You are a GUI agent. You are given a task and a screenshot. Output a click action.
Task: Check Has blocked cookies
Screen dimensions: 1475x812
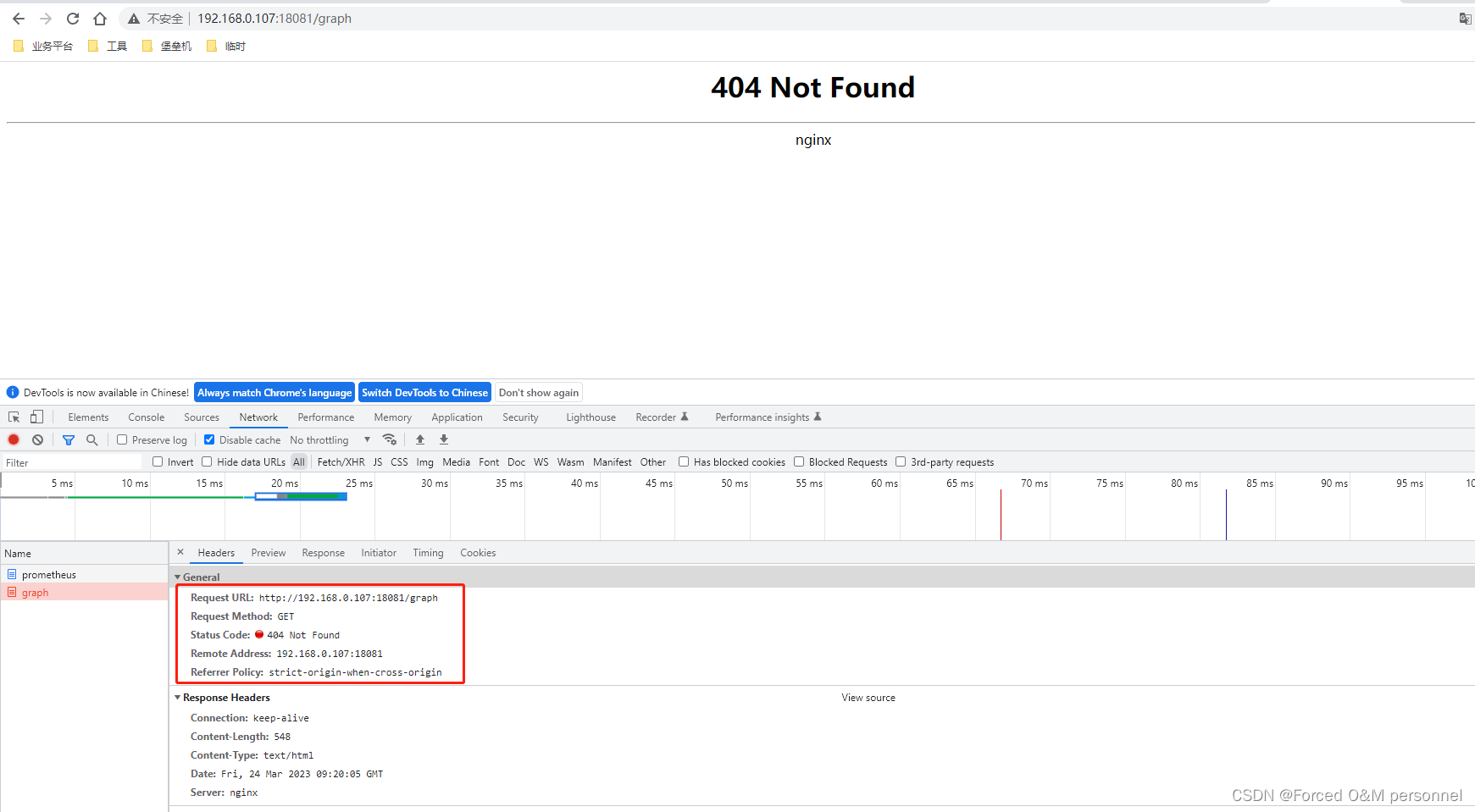click(x=684, y=461)
